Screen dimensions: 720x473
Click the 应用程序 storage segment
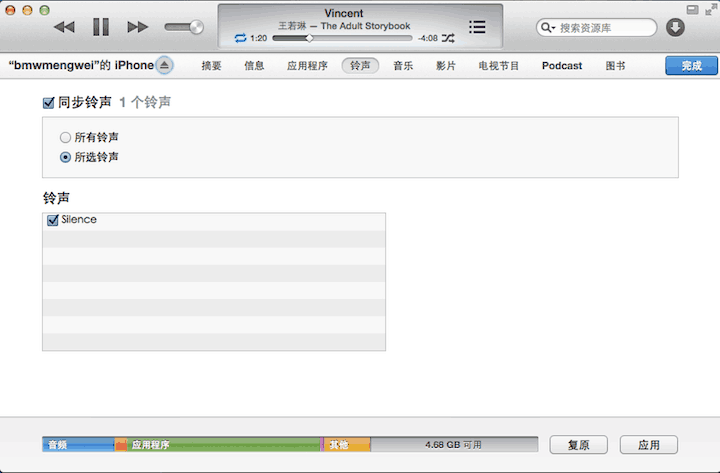click(x=224, y=445)
